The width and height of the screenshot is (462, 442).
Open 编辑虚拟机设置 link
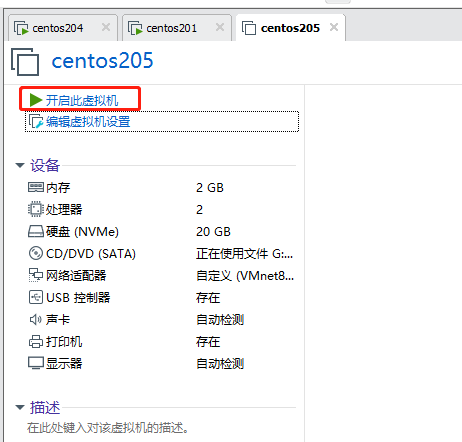[88, 122]
